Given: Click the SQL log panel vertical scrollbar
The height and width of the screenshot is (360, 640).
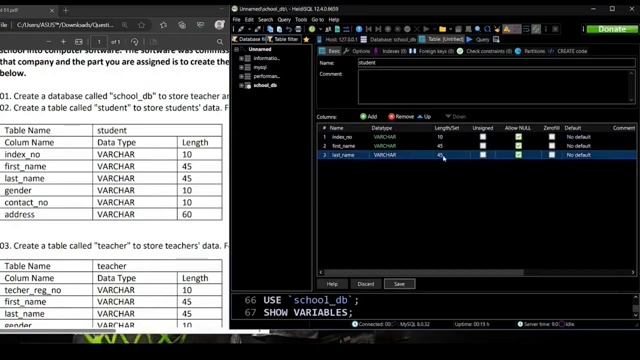Looking at the screenshot, I should coord(636,306).
